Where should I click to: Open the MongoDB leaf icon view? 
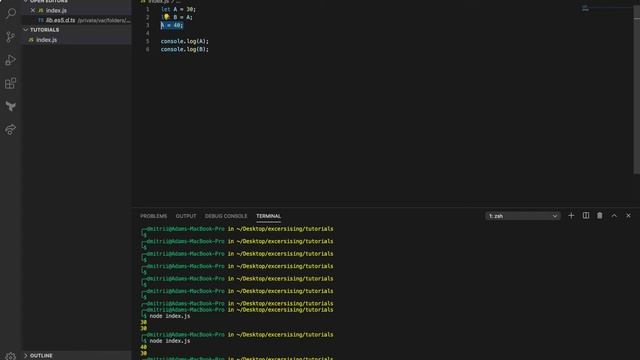(11, 107)
